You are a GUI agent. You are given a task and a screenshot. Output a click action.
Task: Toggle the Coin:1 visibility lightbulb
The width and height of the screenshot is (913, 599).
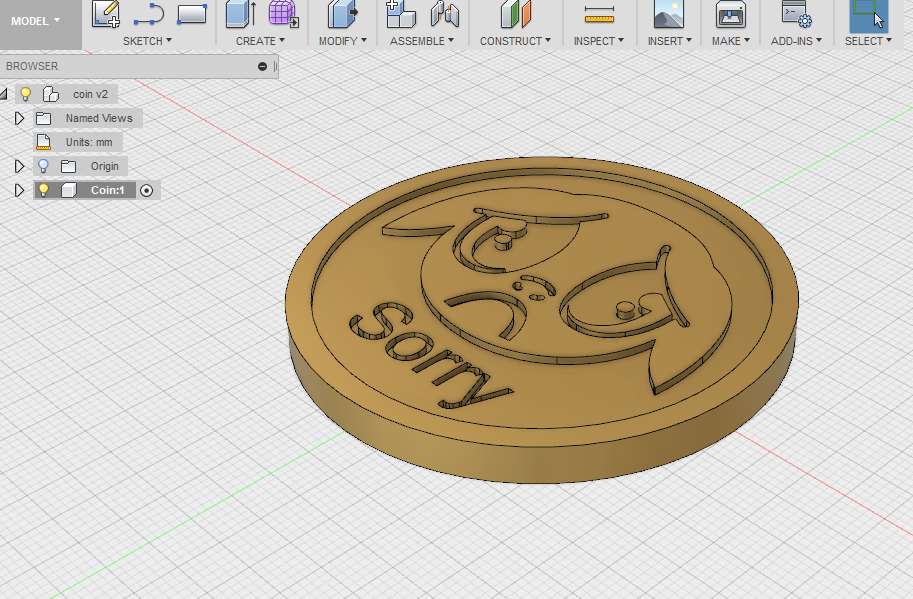[x=43, y=190]
